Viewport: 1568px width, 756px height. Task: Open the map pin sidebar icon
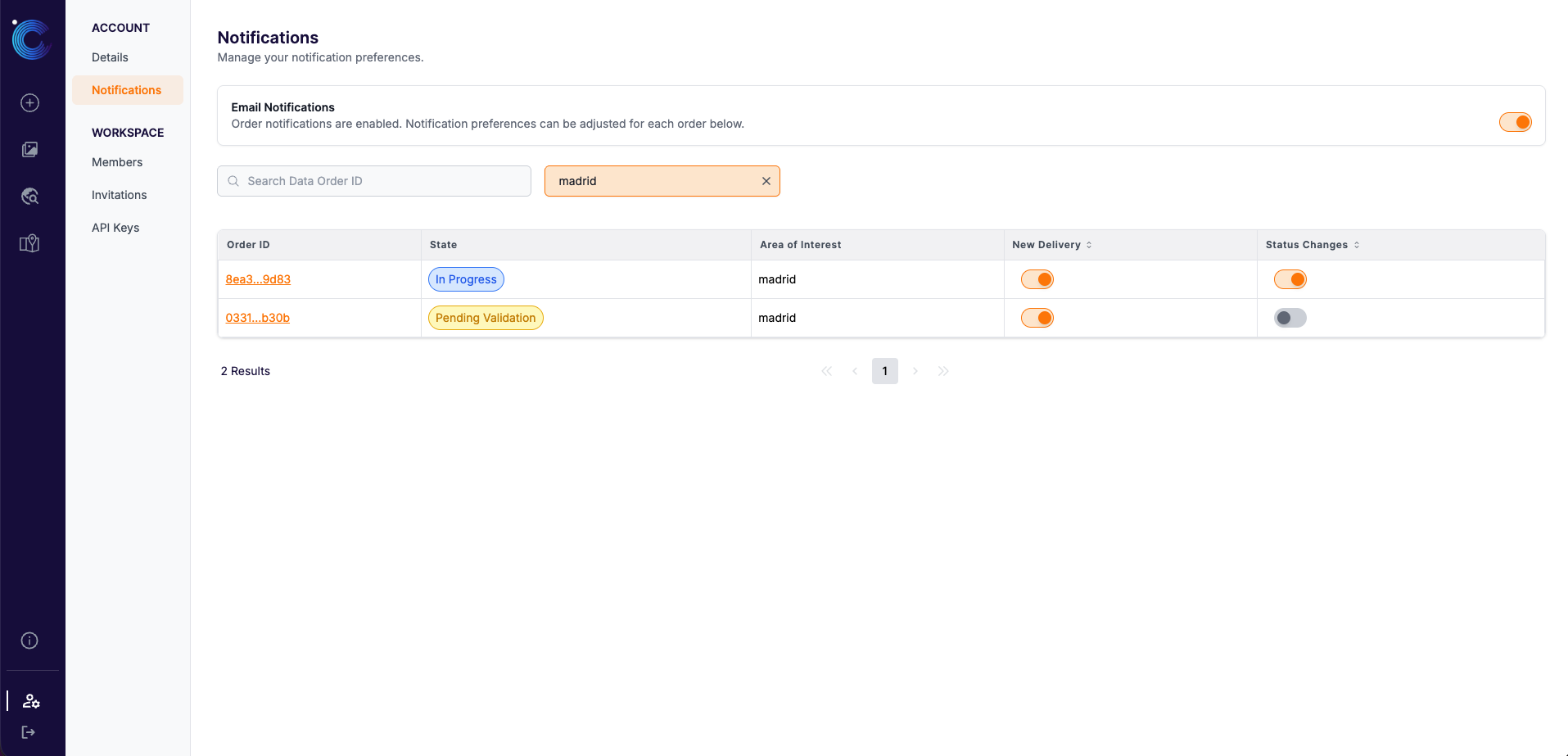(x=29, y=243)
